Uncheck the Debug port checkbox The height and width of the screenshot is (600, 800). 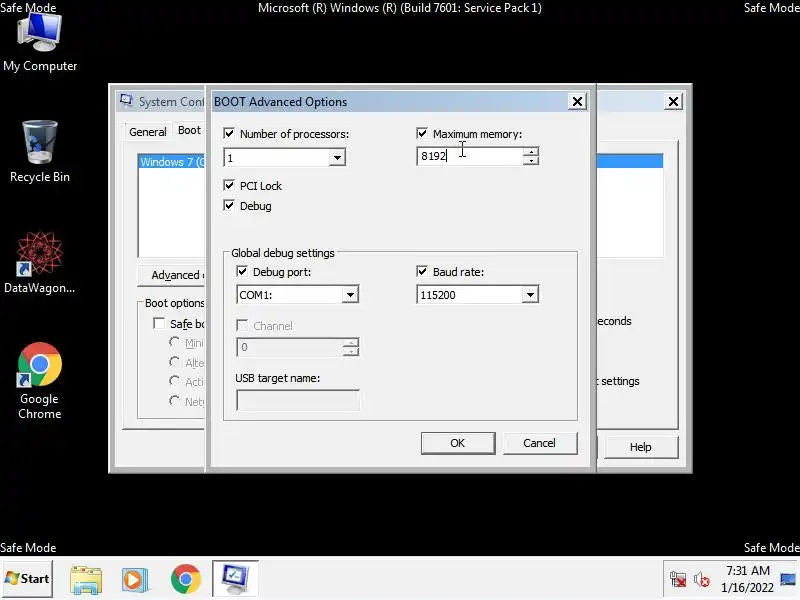(242, 271)
